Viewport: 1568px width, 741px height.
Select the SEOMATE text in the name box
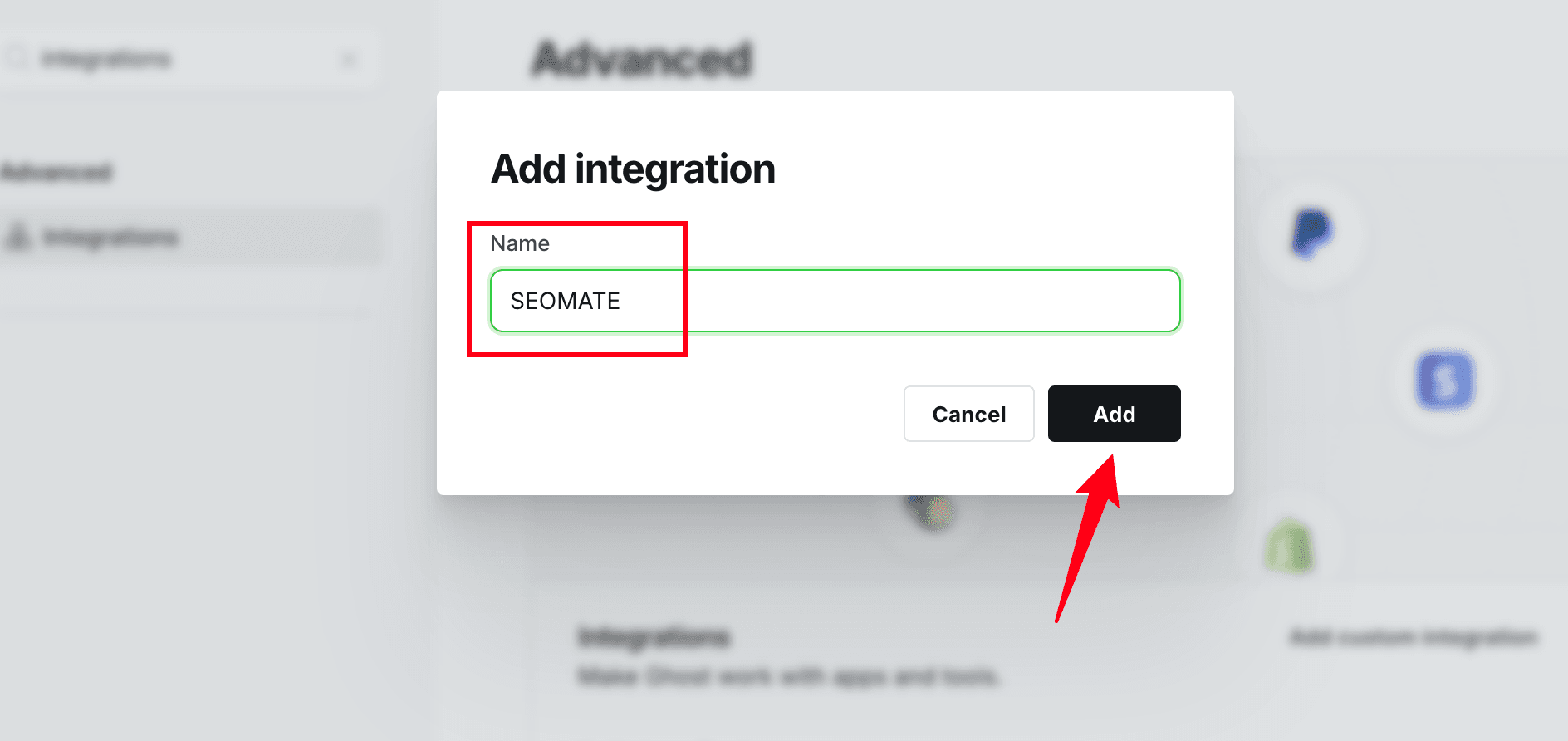(x=565, y=301)
